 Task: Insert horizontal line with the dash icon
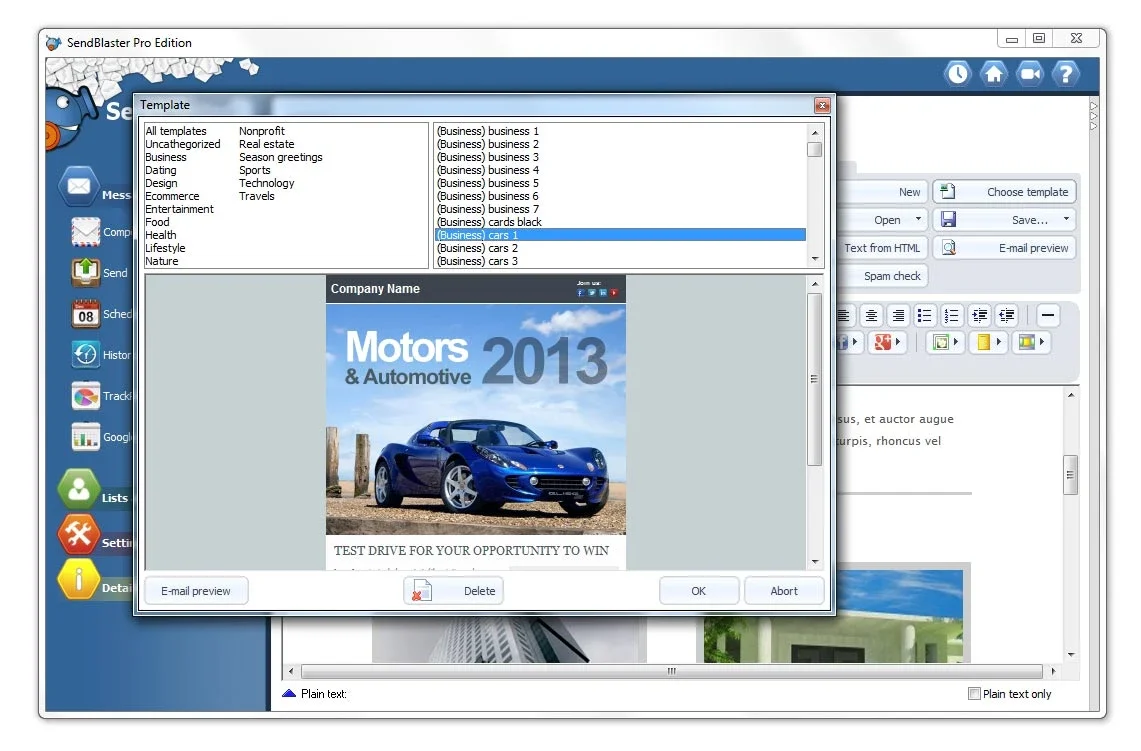coord(1047,316)
